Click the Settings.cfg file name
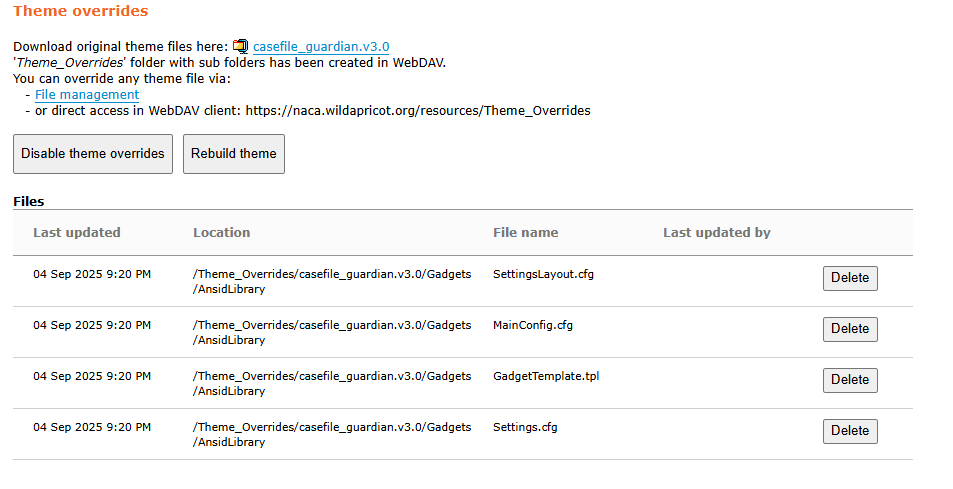The image size is (953, 489). tap(524, 427)
